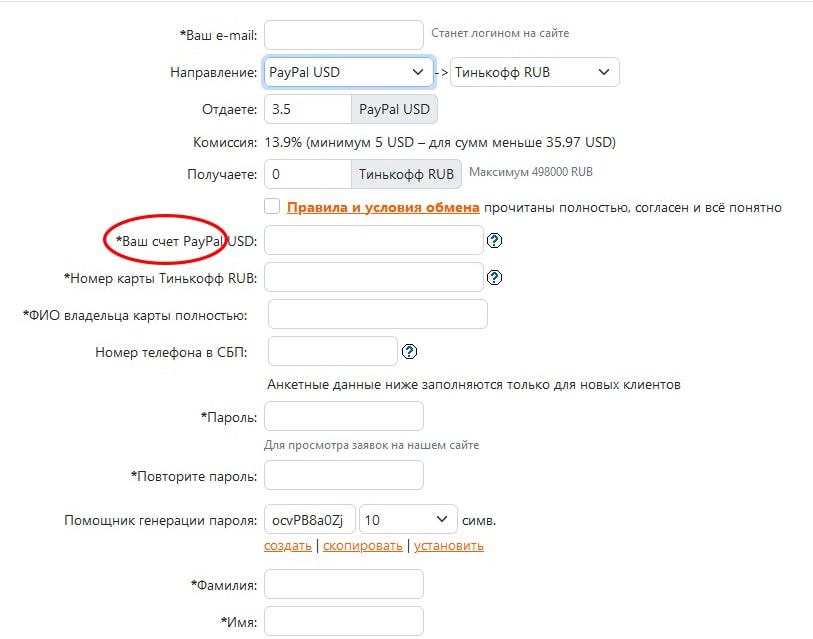813x639 pixels.
Task: Focus the Повторите пароль input field
Action: (x=344, y=475)
